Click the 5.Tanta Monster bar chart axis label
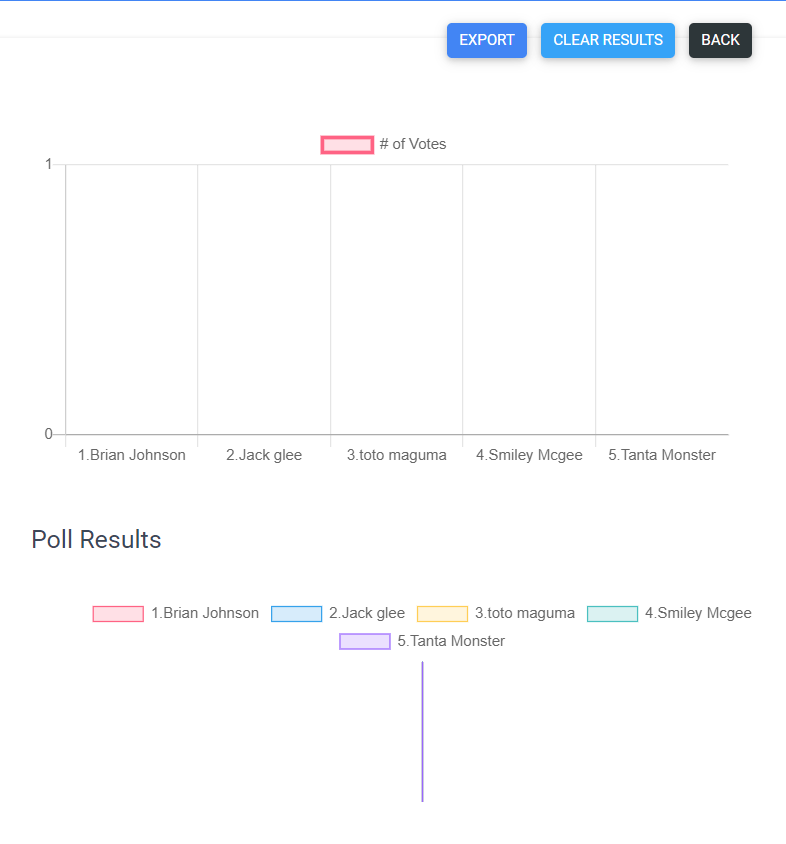786x844 pixels. coord(662,455)
